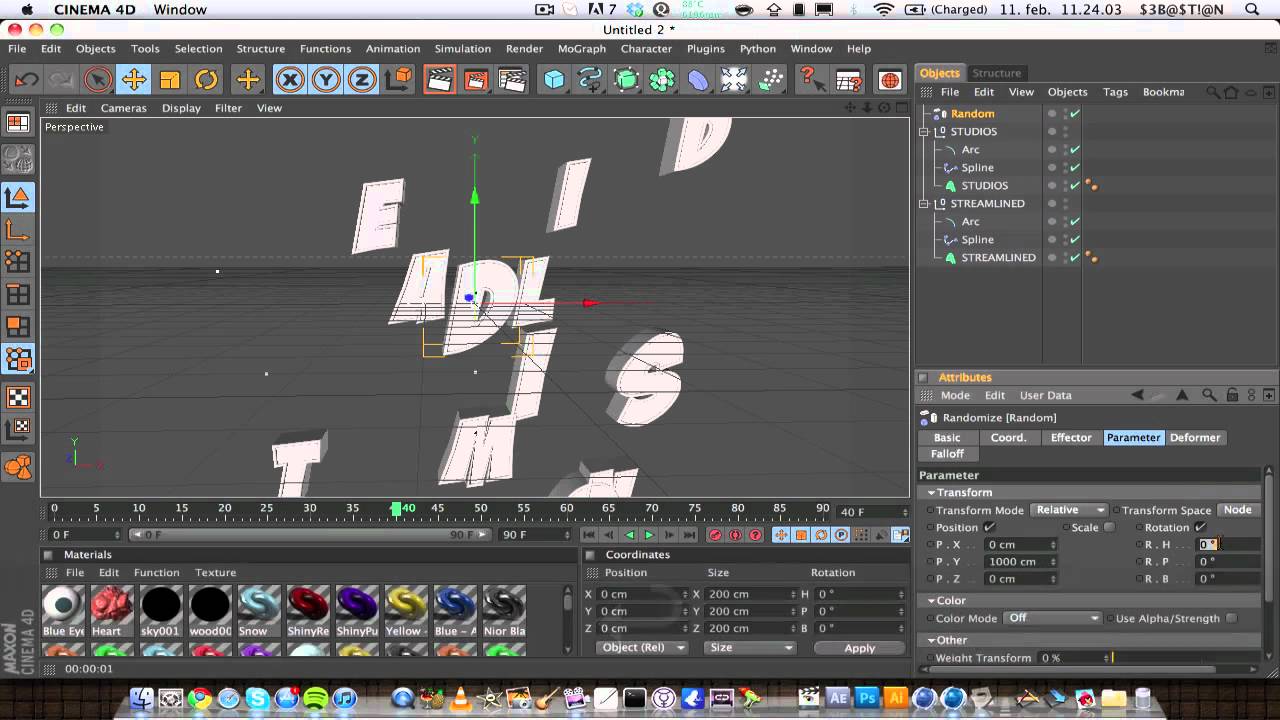Activate the Move tool

(133, 80)
